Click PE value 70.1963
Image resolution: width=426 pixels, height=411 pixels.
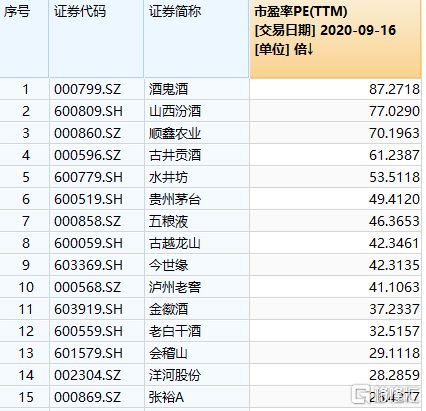click(394, 133)
